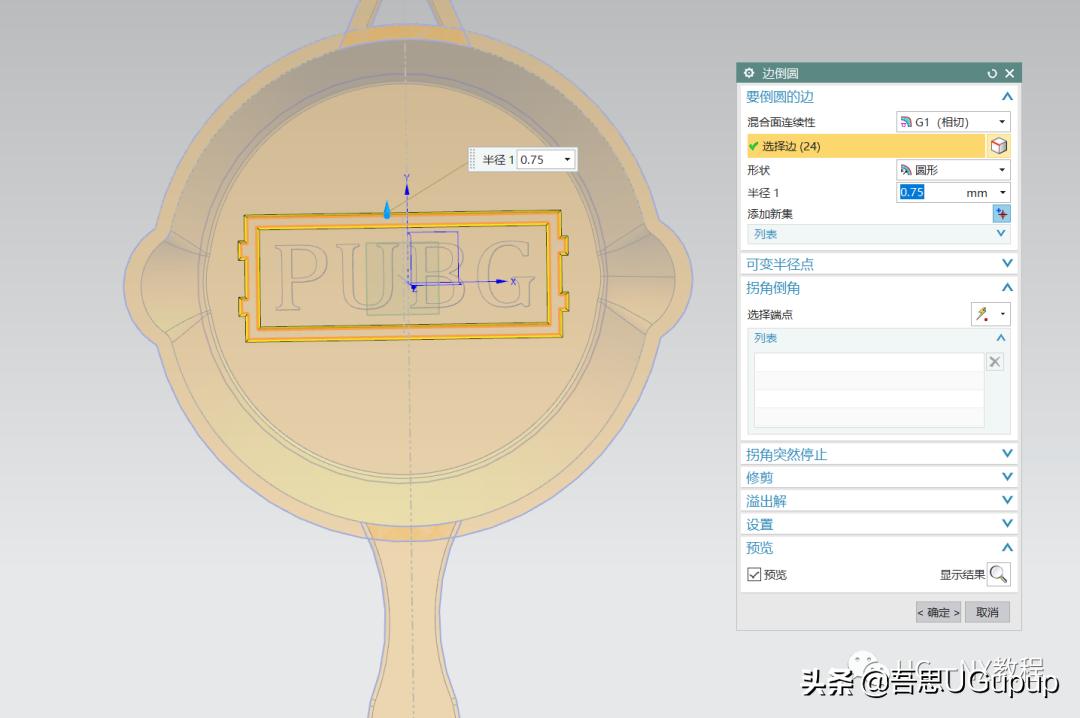The width and height of the screenshot is (1080, 718).
Task: Click the add new set icon
Action: 1001,214
